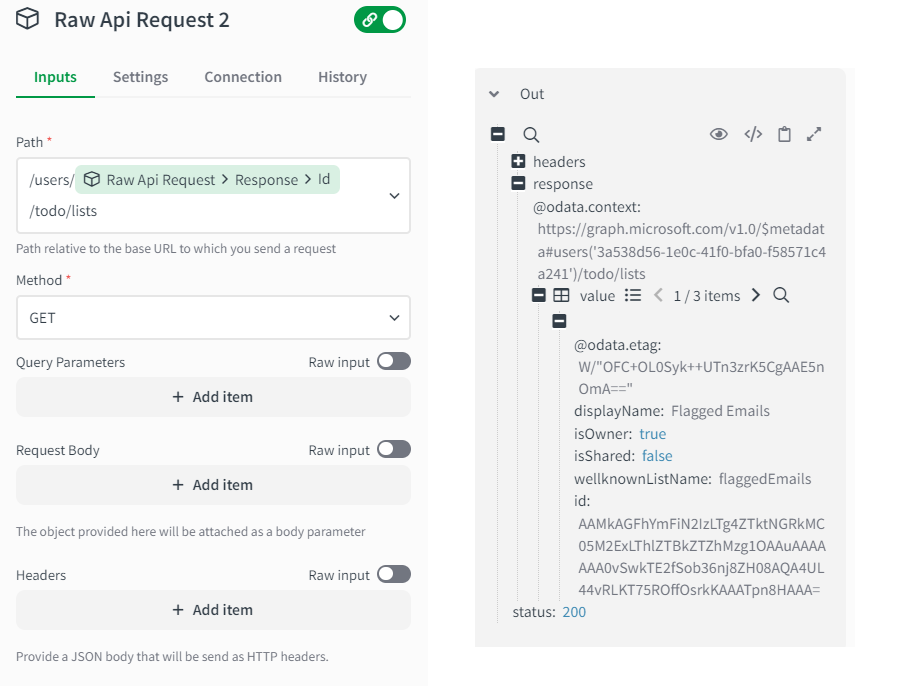The height and width of the screenshot is (687, 898).
Task: Open the Method GET dropdown
Action: [213, 318]
